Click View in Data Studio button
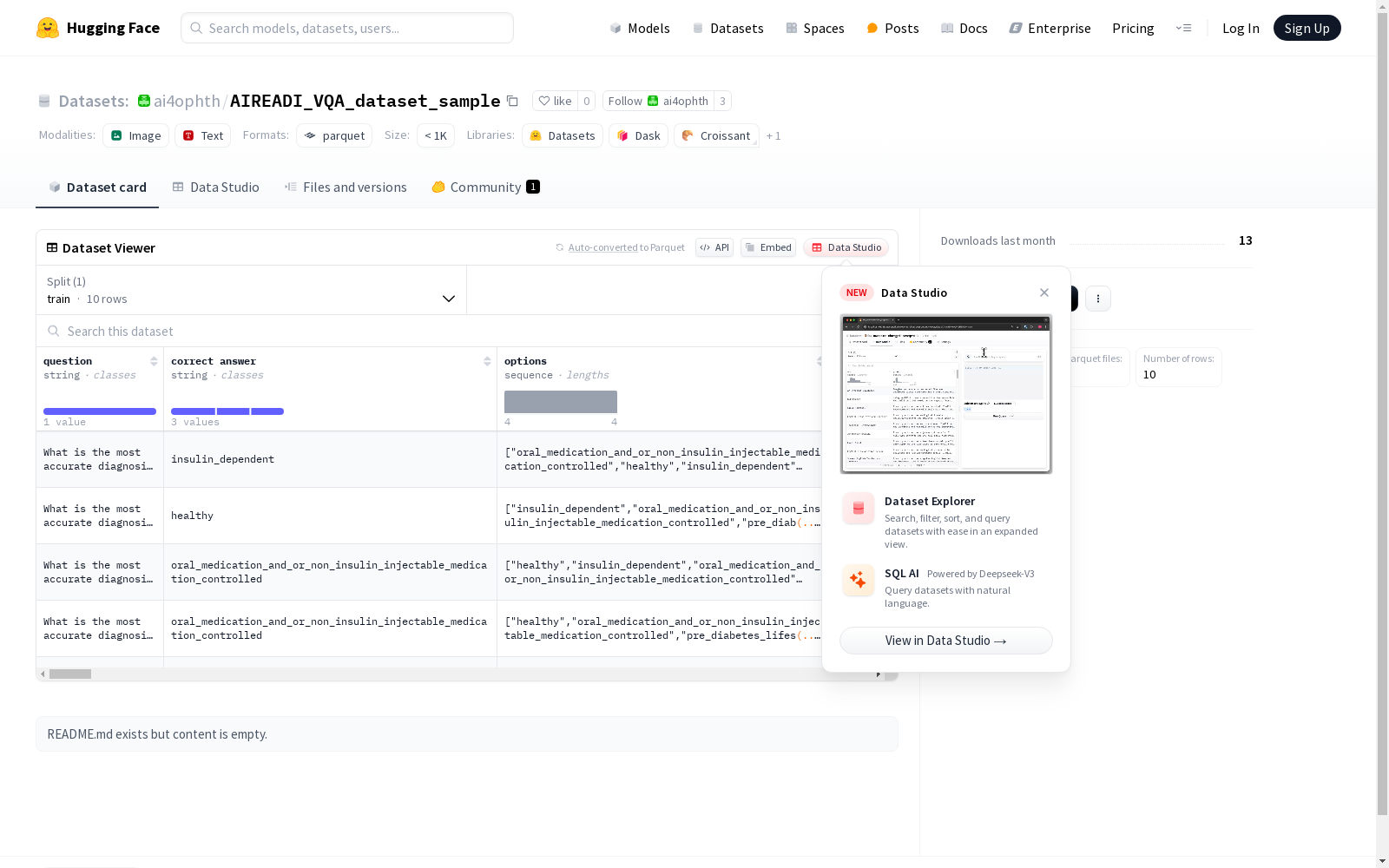Screen dimensions: 1389x868 point(946,641)
